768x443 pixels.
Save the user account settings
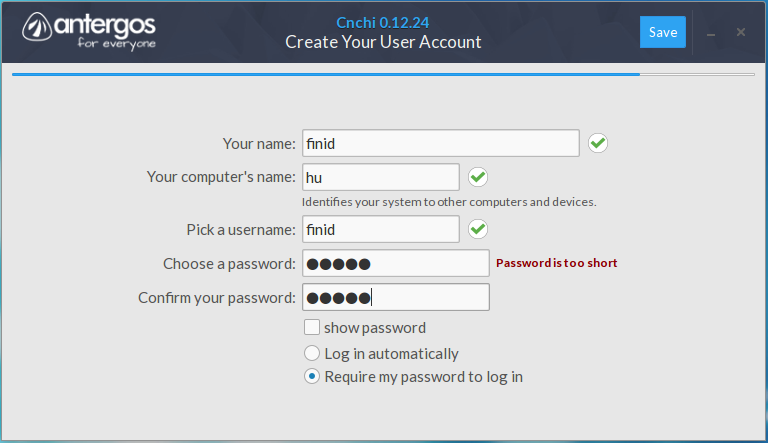(663, 32)
